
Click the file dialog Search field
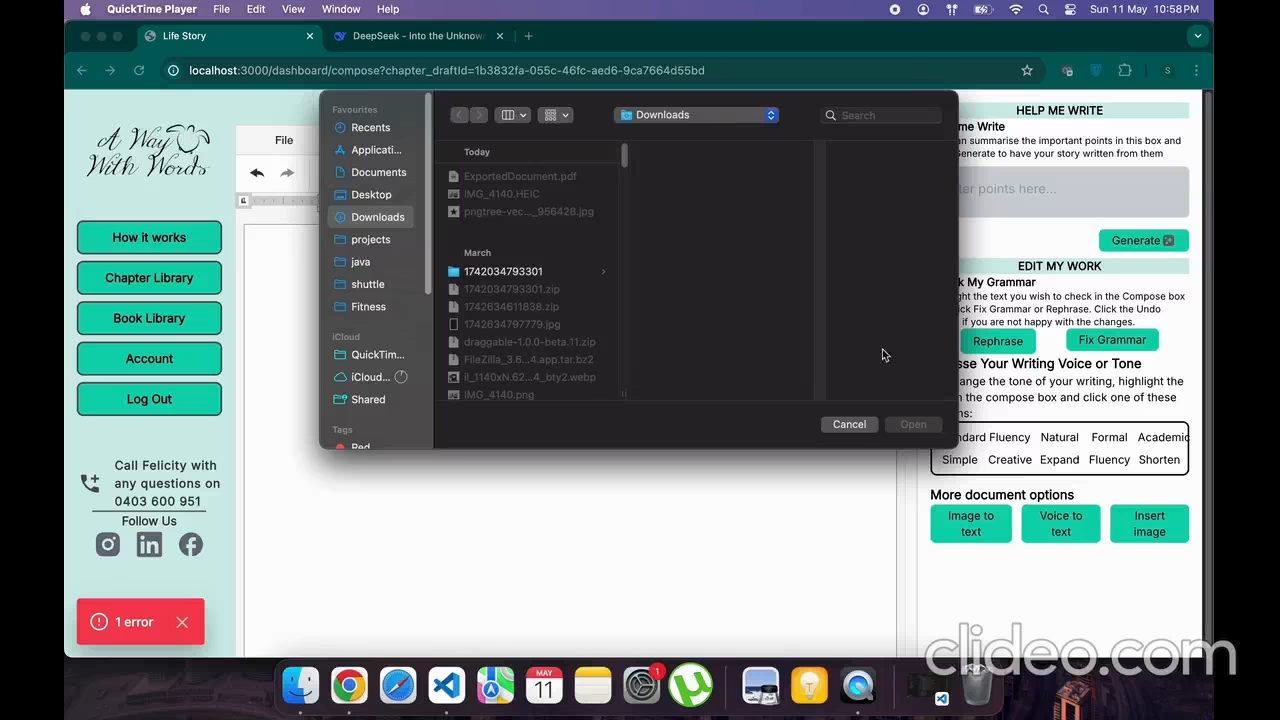(888, 115)
